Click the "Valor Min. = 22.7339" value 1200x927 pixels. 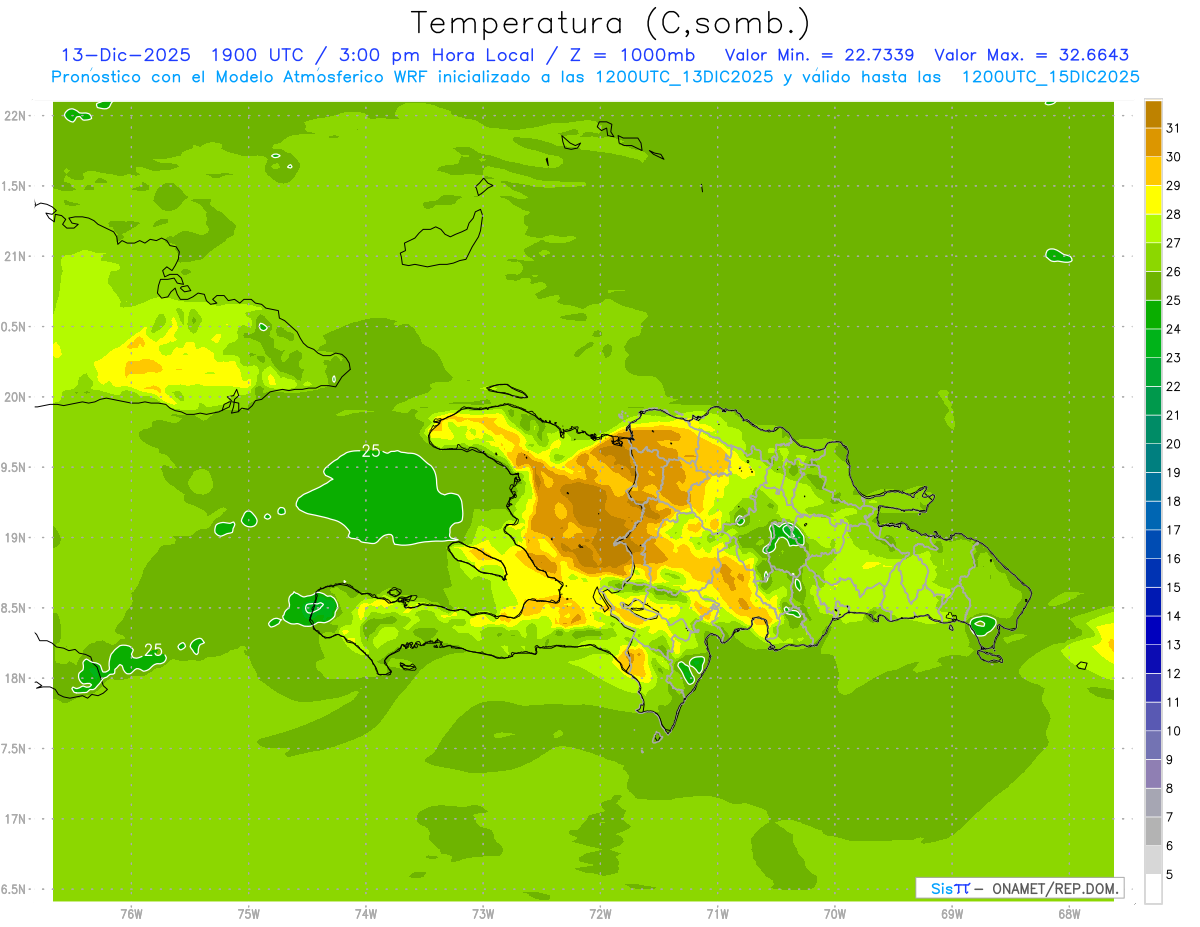(819, 55)
